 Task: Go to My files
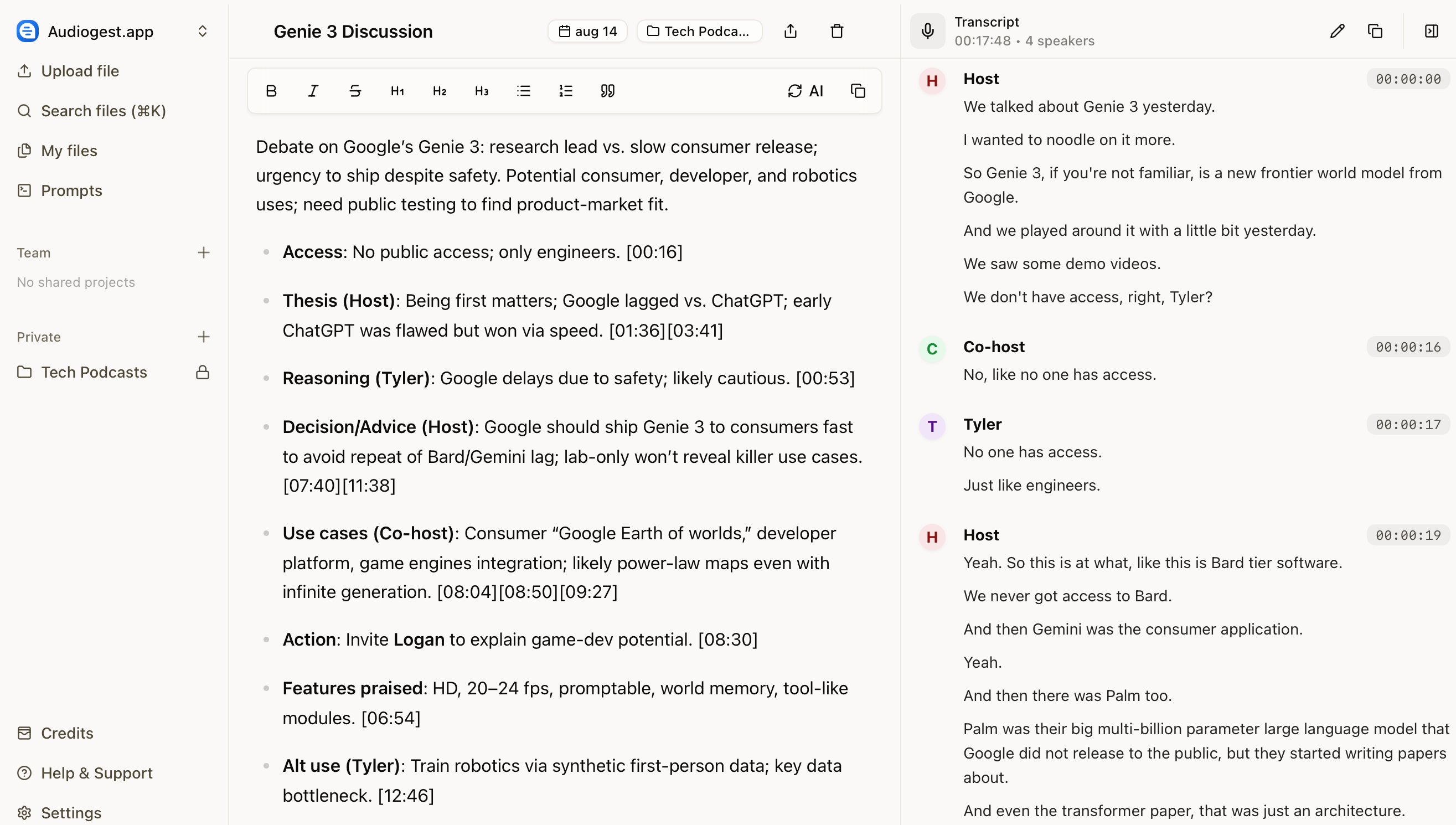pyautogui.click(x=69, y=151)
